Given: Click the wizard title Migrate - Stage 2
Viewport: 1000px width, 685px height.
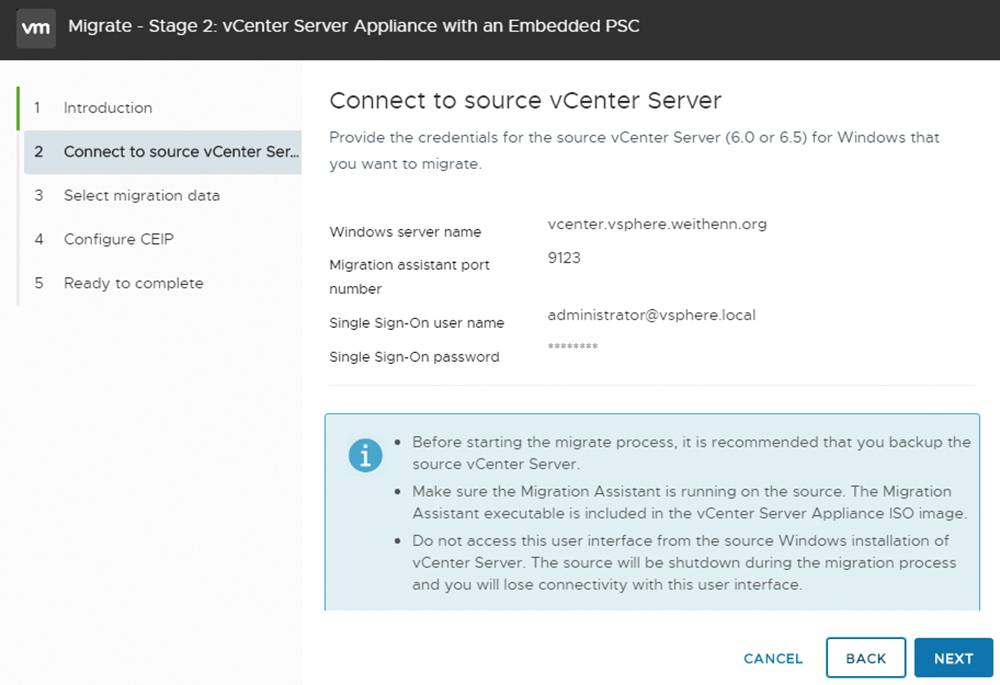Looking at the screenshot, I should coord(354,26).
